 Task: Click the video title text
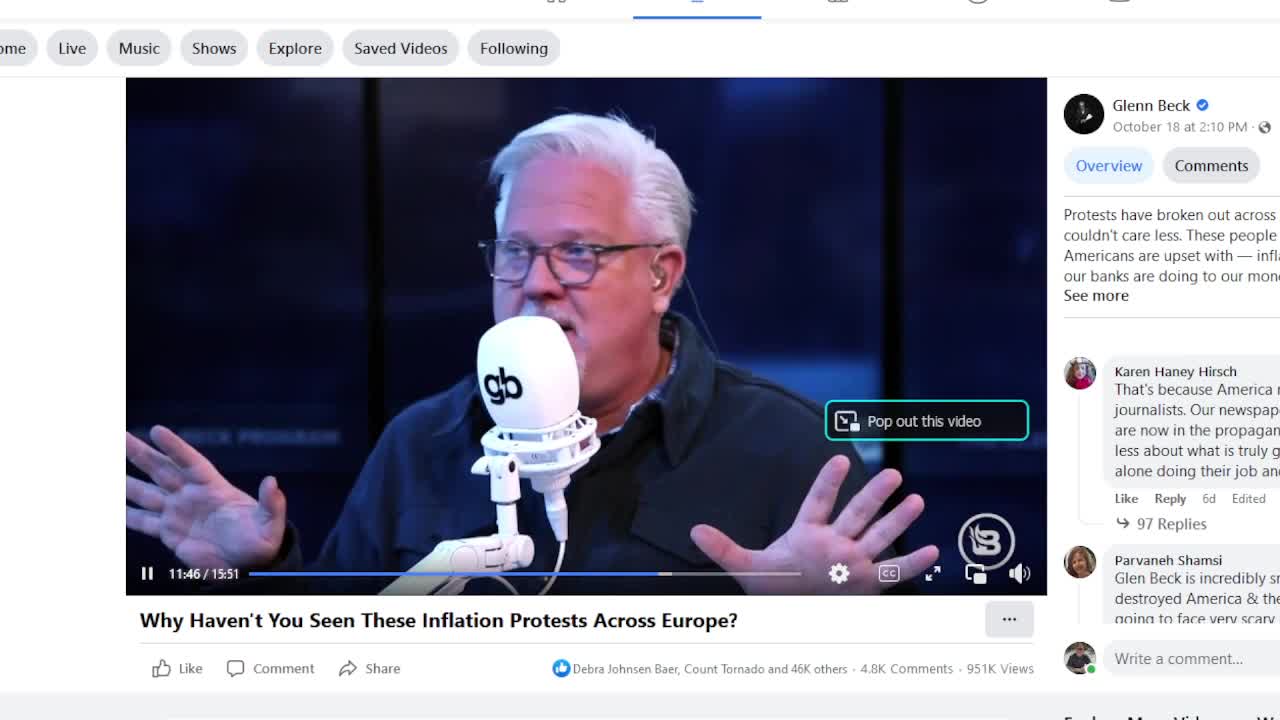pyautogui.click(x=439, y=620)
